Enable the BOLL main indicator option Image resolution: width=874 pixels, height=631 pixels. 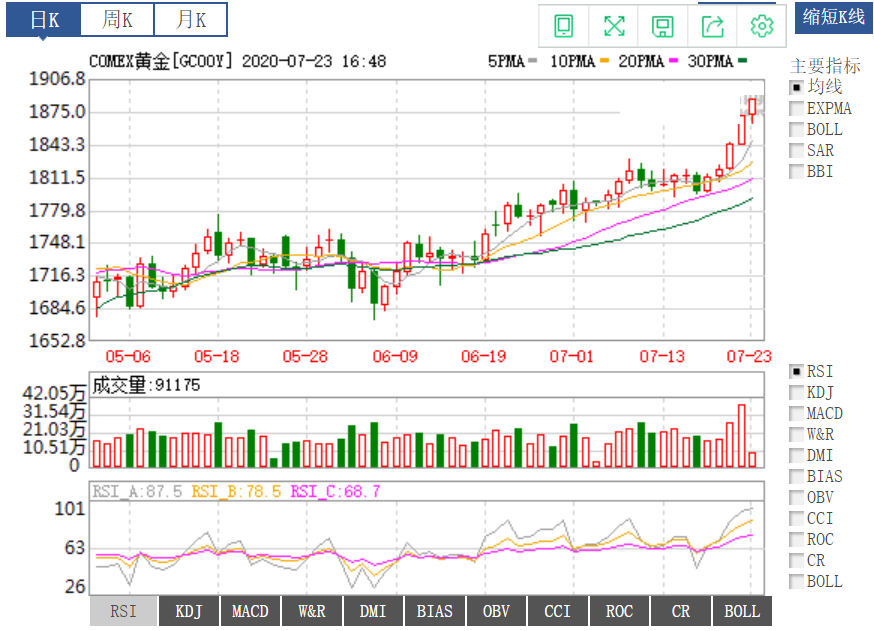796,130
